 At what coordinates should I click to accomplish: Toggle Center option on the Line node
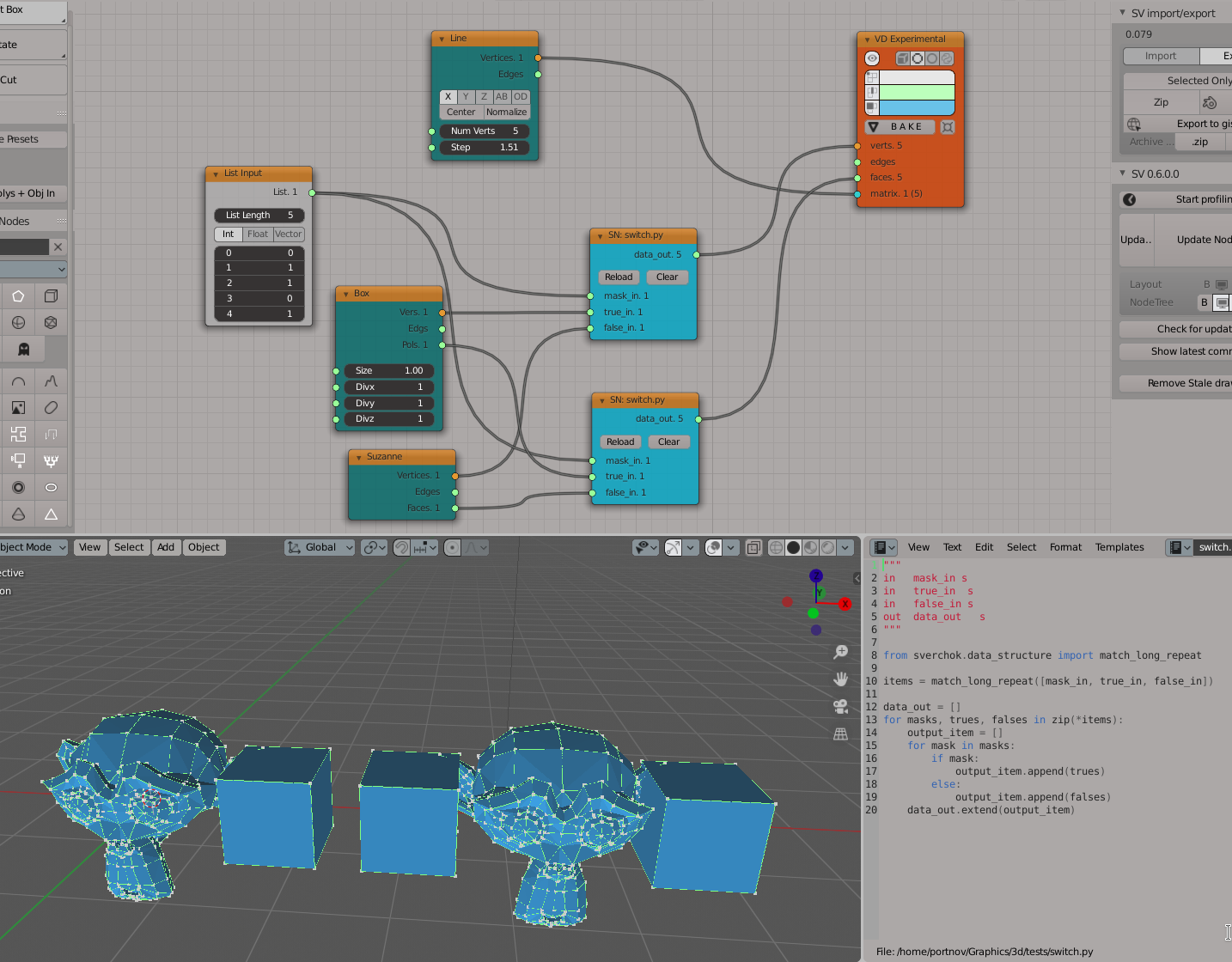(x=461, y=113)
